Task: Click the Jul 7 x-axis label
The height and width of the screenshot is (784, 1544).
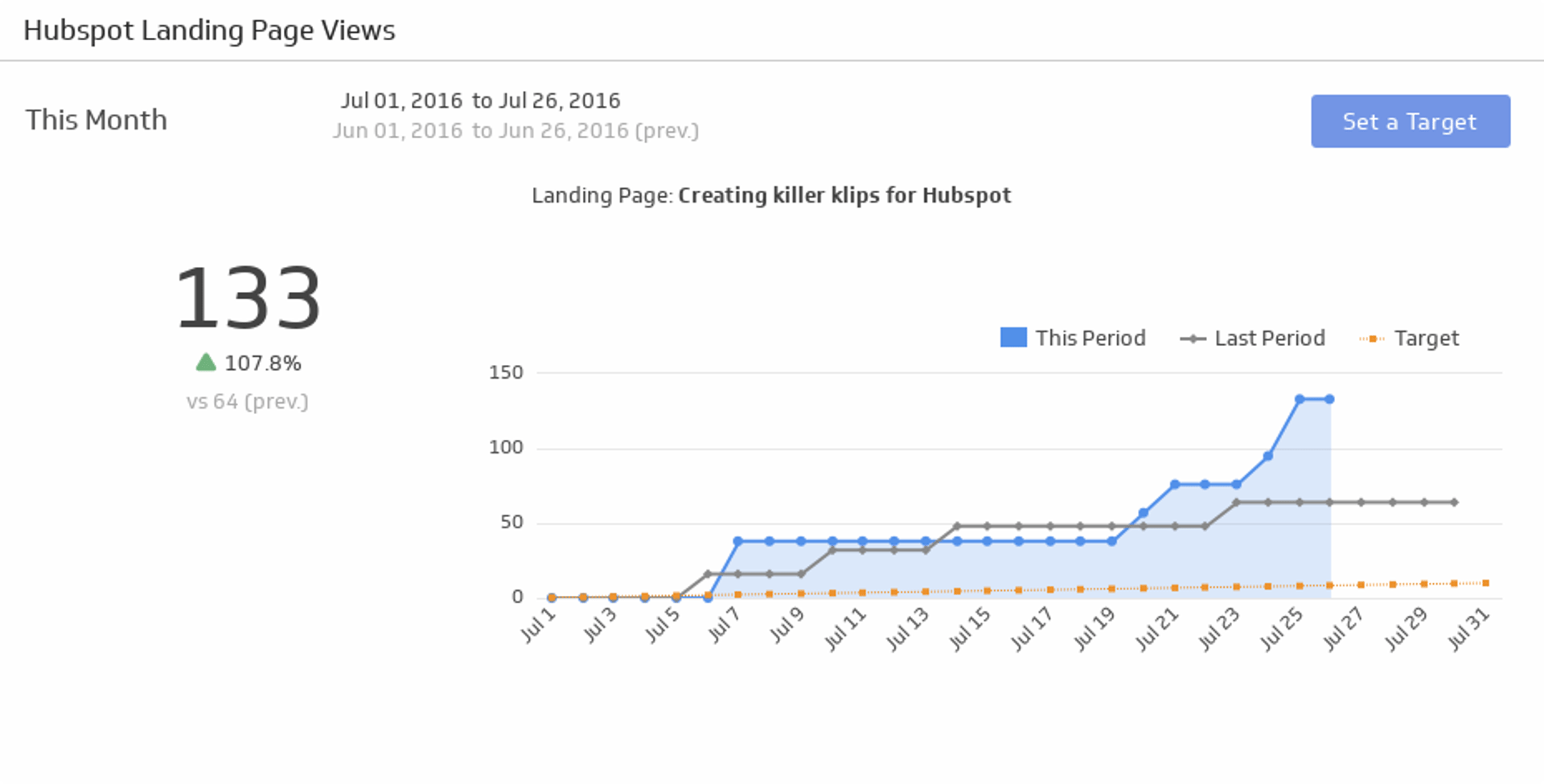Action: tap(723, 625)
